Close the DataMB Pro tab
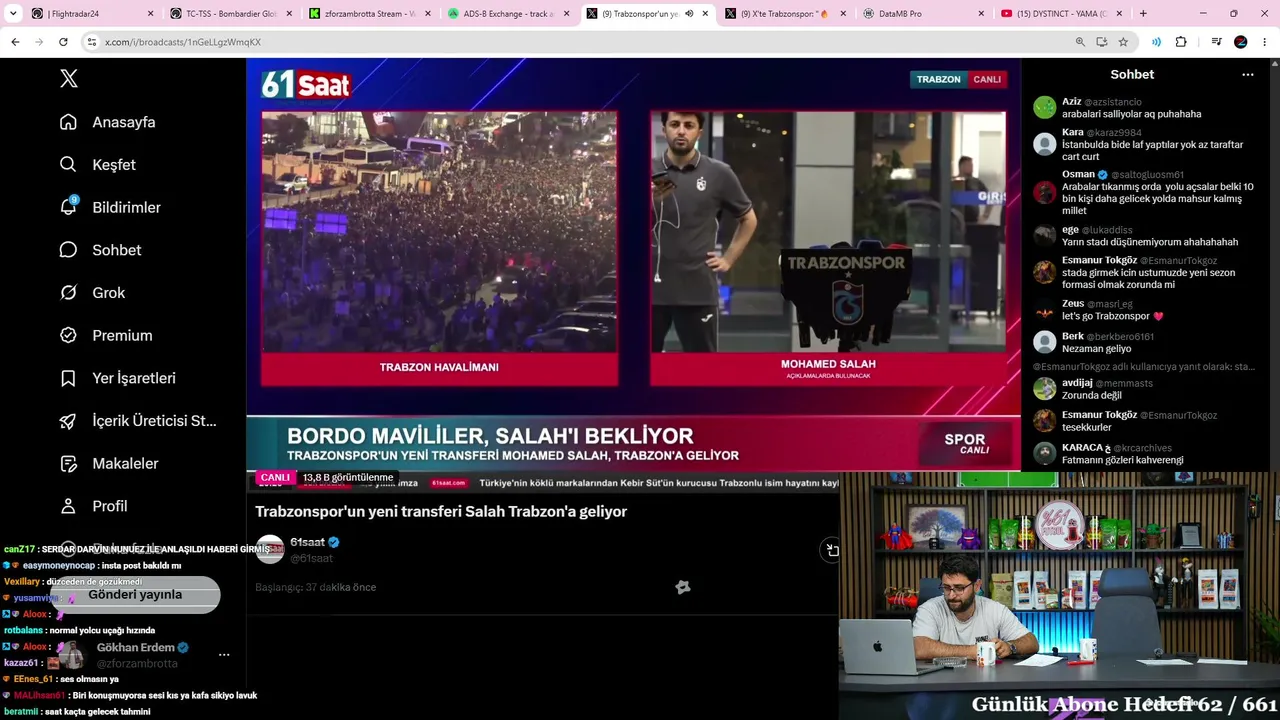The image size is (1280, 720). click(981, 14)
